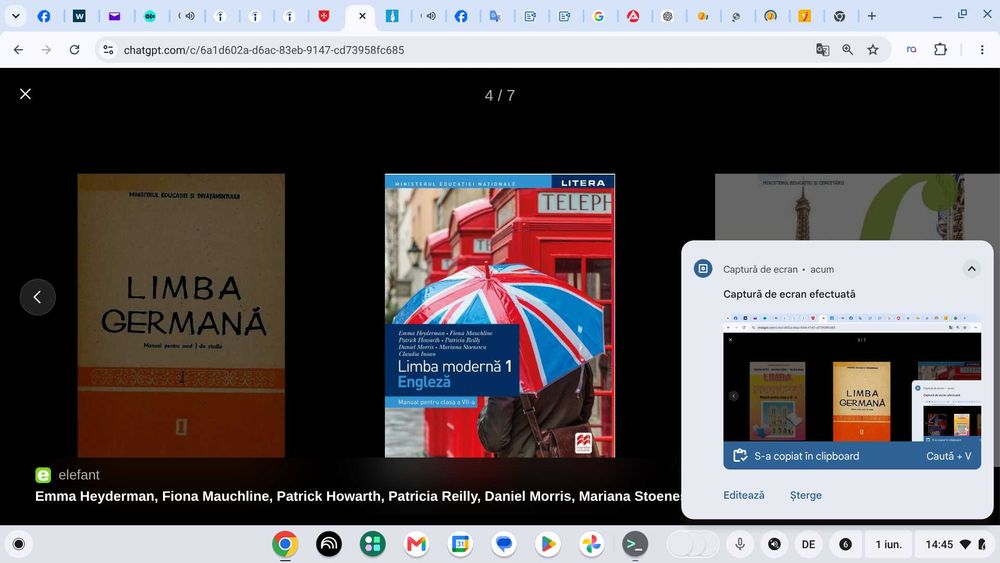The width and height of the screenshot is (1000, 563).
Task: Open the ChromeOS launcher button
Action: pyautogui.click(x=19, y=544)
